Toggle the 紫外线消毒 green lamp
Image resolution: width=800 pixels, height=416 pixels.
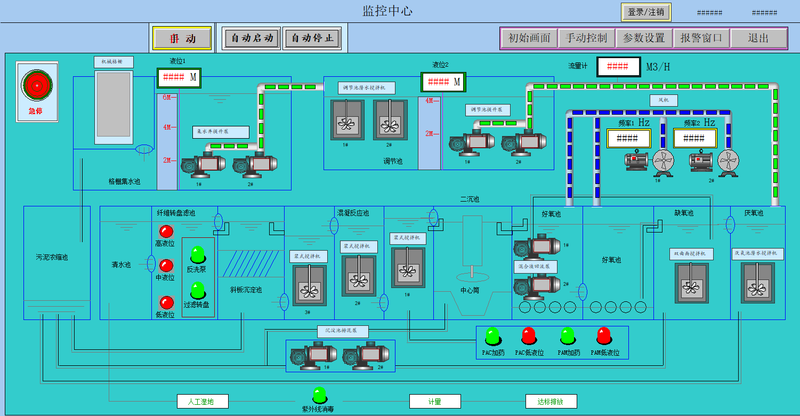tap(319, 395)
